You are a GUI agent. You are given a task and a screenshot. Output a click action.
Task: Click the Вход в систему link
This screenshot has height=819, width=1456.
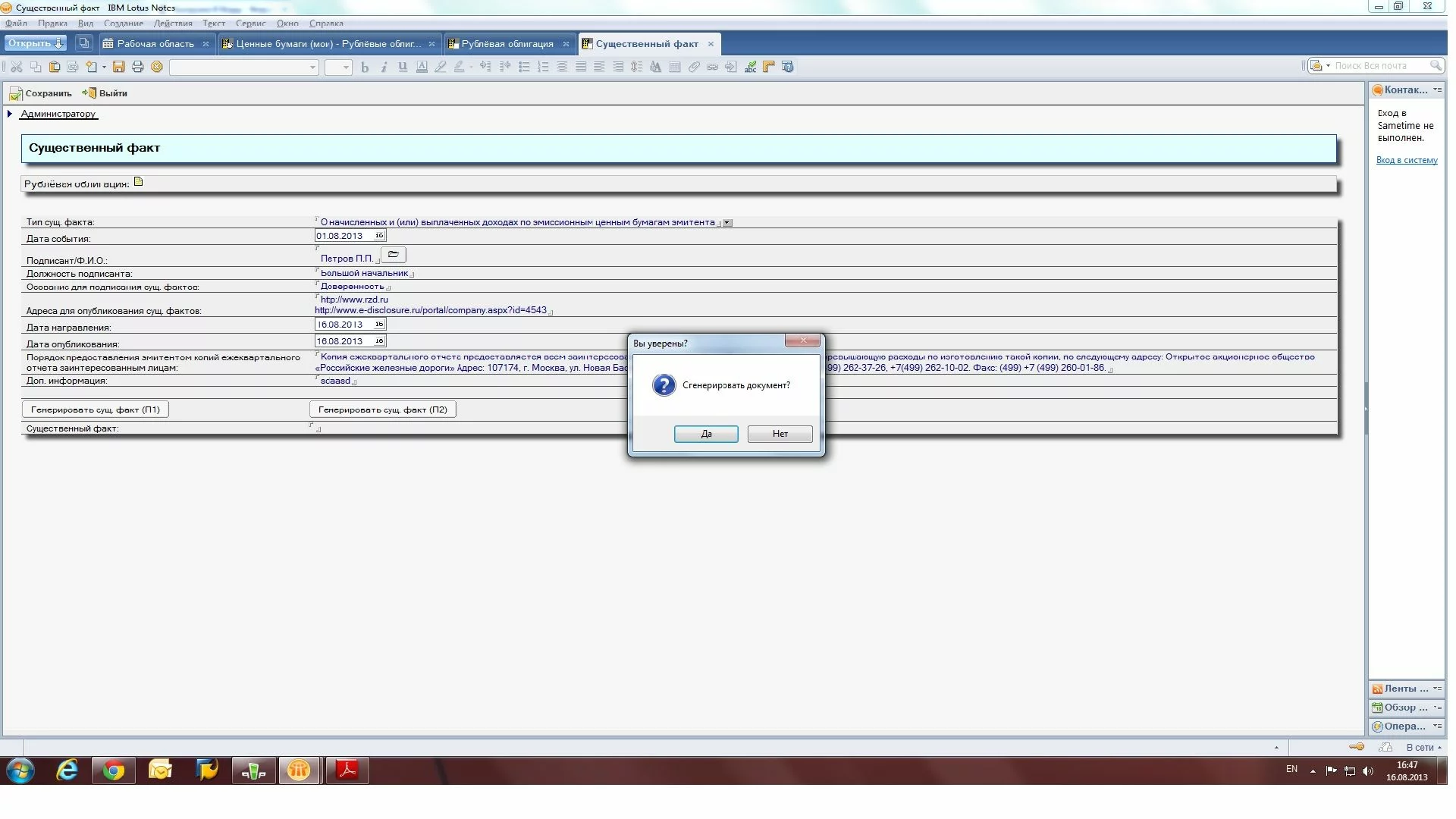1407,160
